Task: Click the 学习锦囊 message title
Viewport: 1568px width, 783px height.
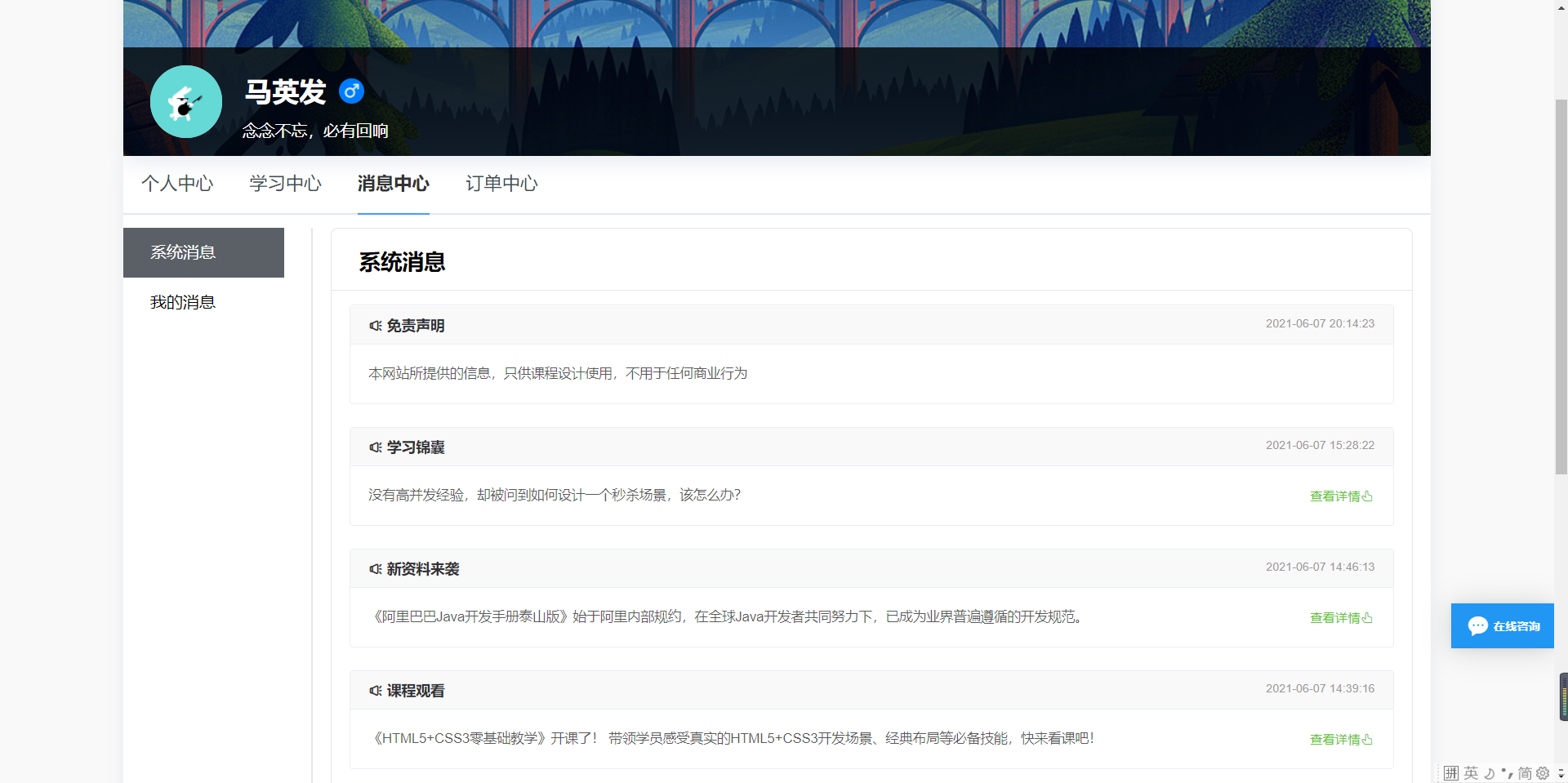Action: (x=416, y=447)
